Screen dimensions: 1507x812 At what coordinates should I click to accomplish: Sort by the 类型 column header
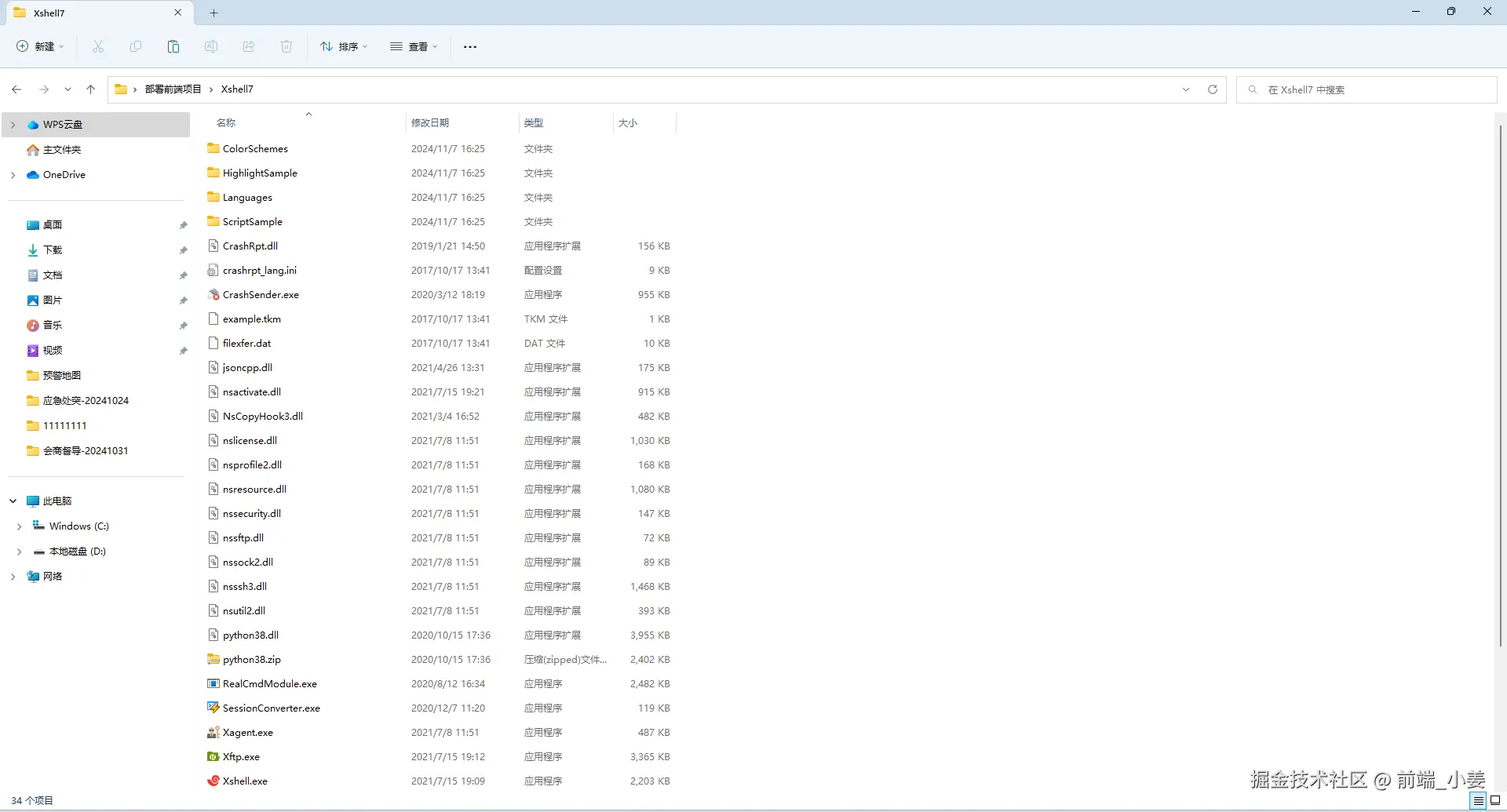[x=534, y=123]
